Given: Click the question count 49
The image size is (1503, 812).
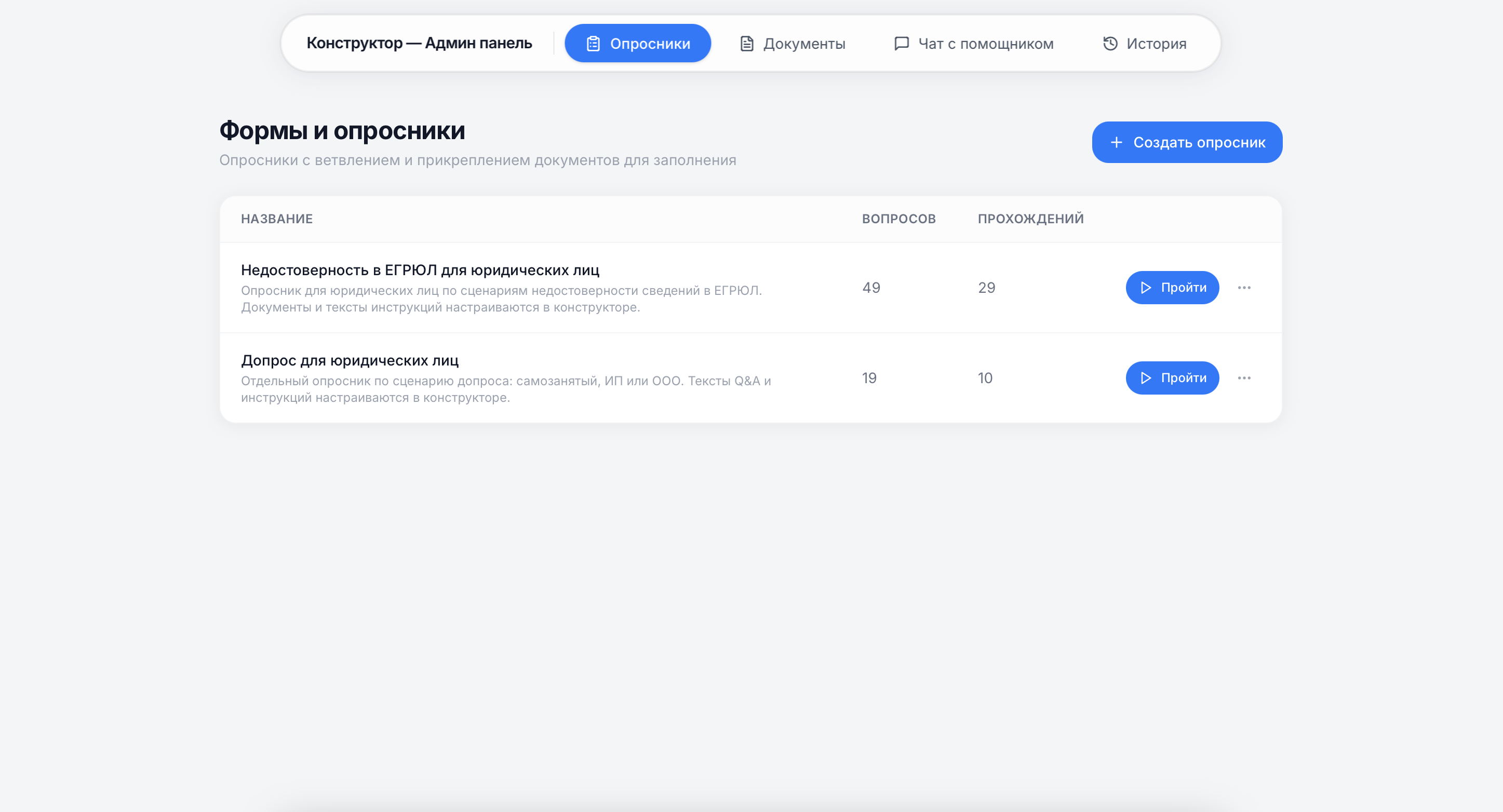Looking at the screenshot, I should pyautogui.click(x=871, y=288).
